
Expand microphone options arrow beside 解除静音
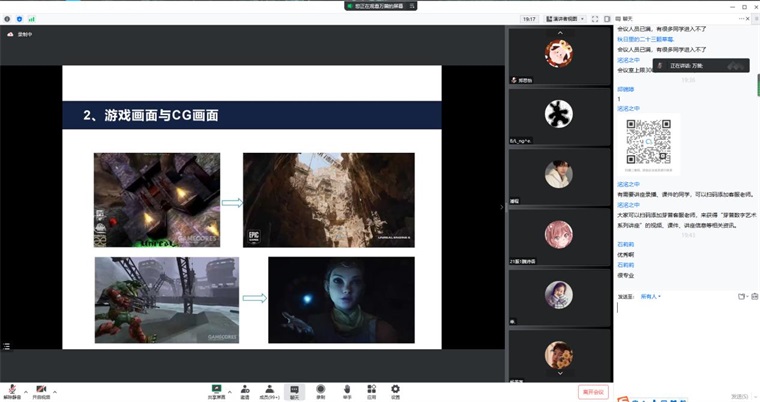(x=26, y=392)
